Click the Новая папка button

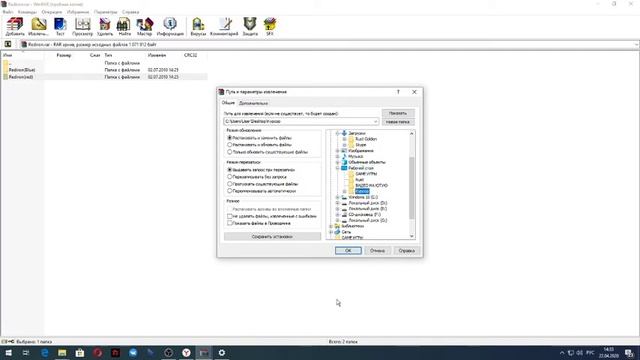click(398, 122)
